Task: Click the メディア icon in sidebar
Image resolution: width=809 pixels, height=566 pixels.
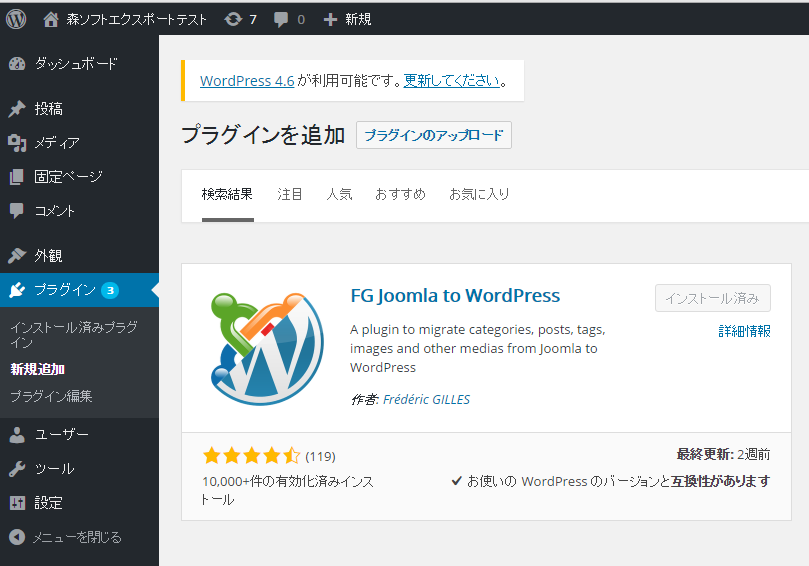Action: point(17,142)
